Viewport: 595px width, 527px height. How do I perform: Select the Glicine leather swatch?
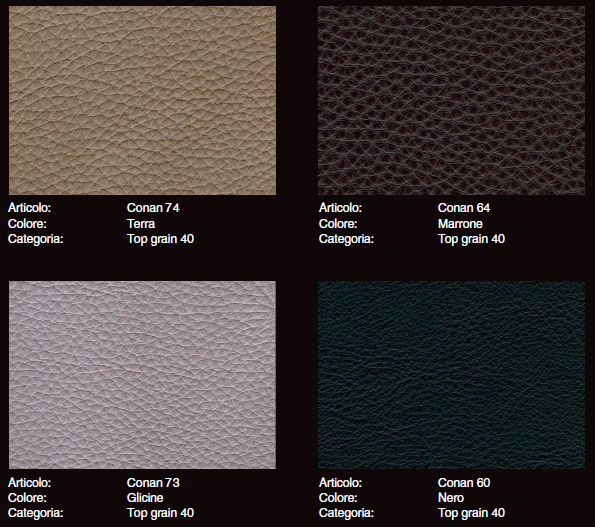point(142,375)
